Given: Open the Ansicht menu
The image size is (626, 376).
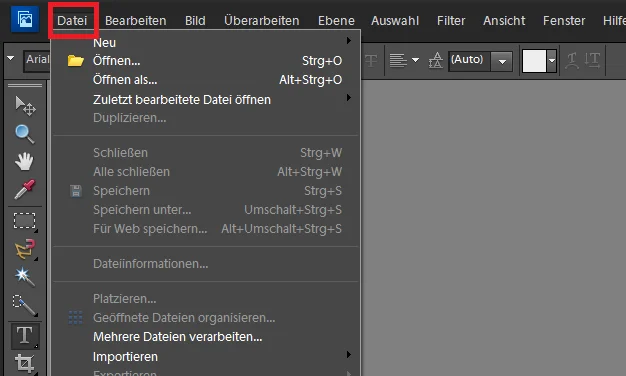Looking at the screenshot, I should (x=504, y=21).
